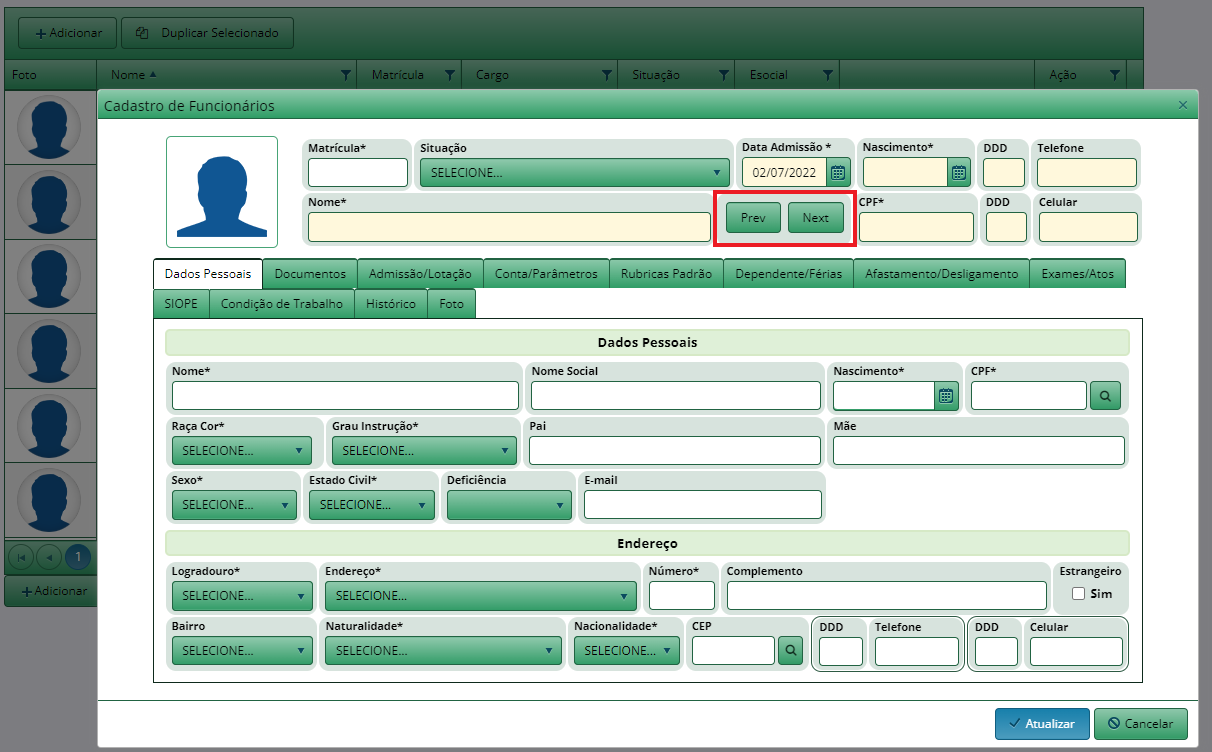Expand the Estado Civil dropdown
The width and height of the screenshot is (1212, 752).
coord(372,505)
